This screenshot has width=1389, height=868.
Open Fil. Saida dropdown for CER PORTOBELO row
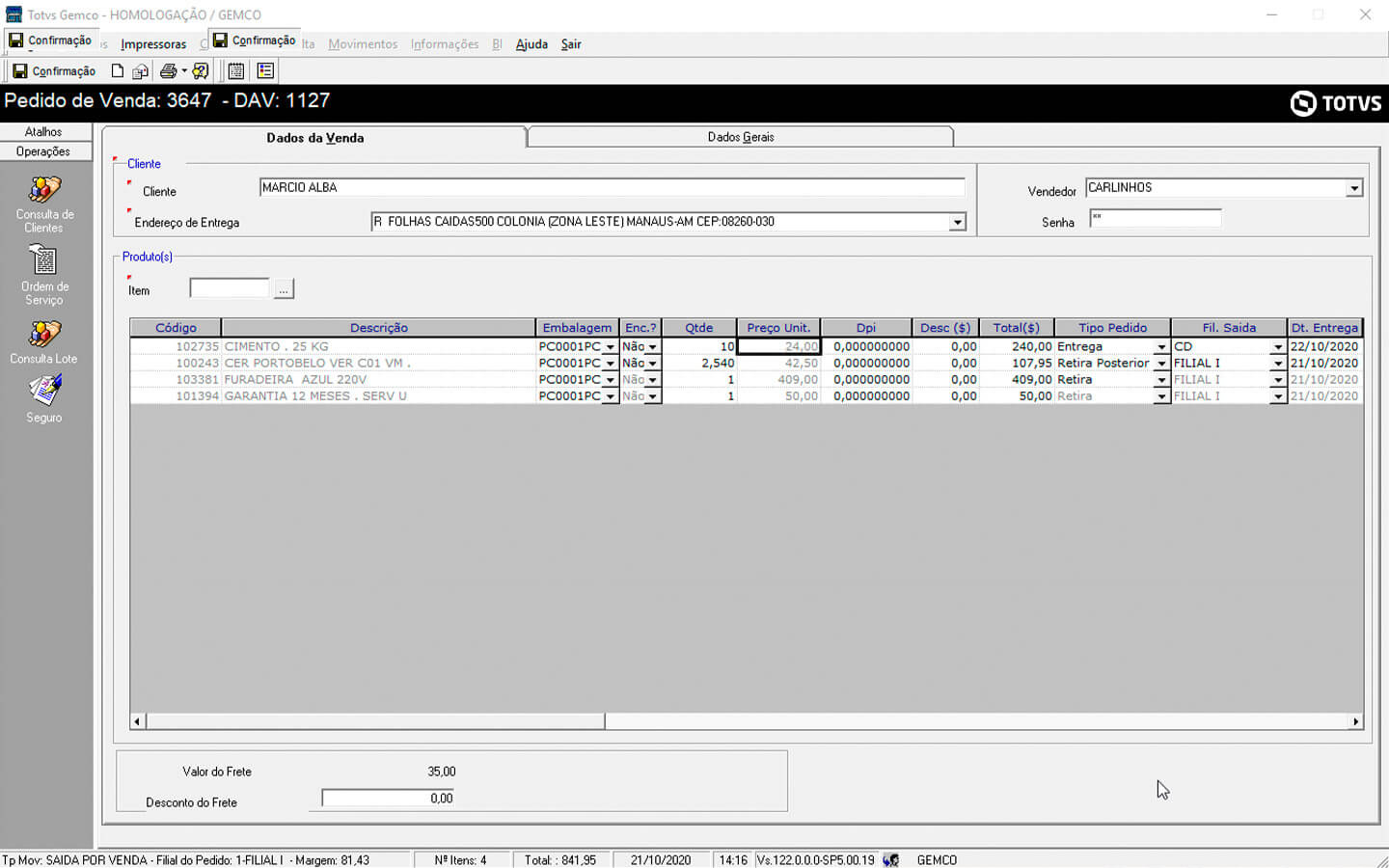click(x=1277, y=364)
